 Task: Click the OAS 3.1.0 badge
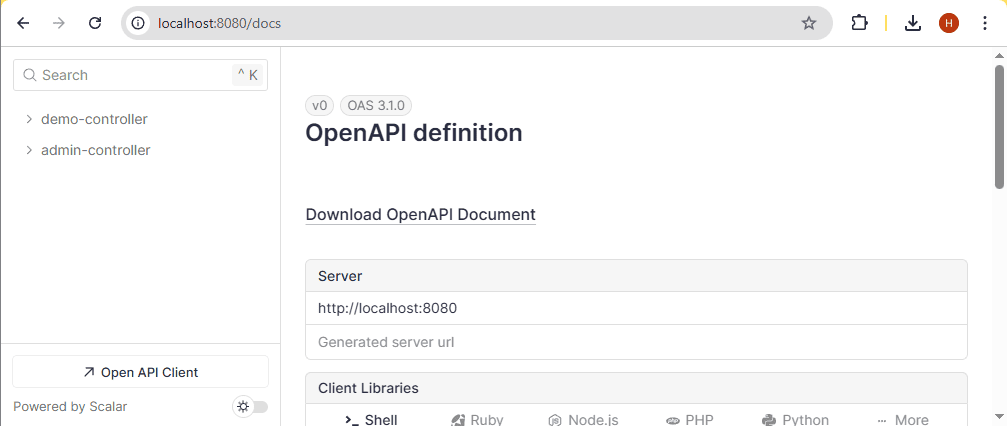click(376, 105)
